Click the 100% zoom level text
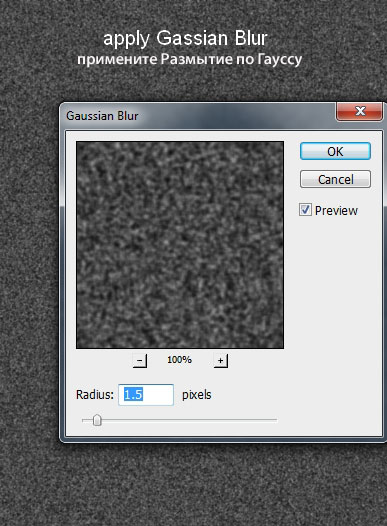This screenshot has width=387, height=526. [179, 360]
